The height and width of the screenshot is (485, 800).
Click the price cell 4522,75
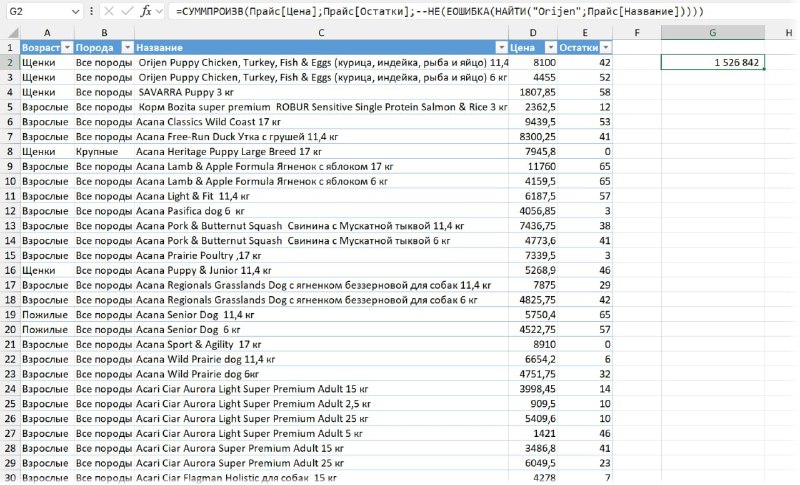[533, 329]
